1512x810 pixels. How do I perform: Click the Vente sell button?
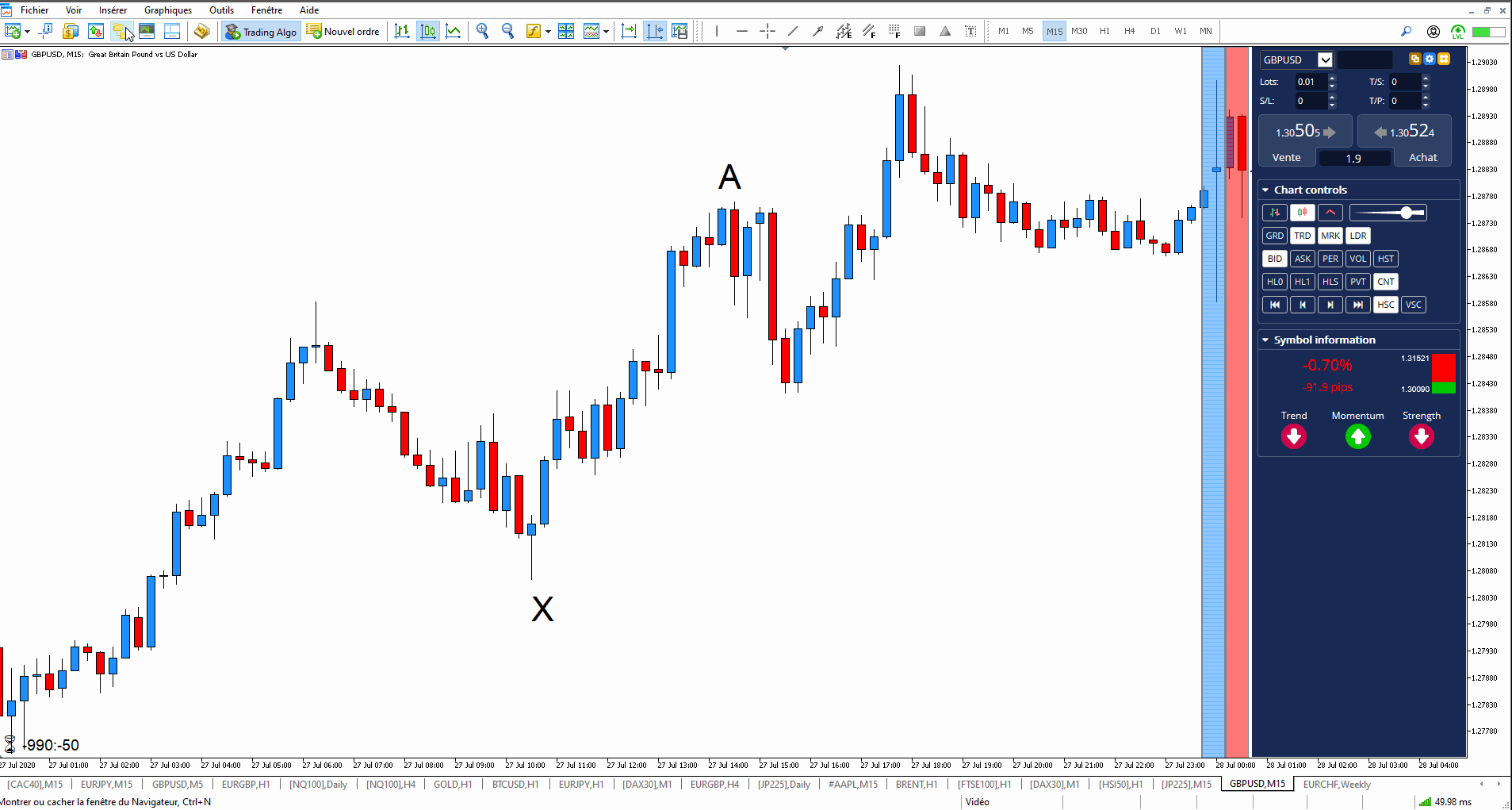click(x=1285, y=157)
